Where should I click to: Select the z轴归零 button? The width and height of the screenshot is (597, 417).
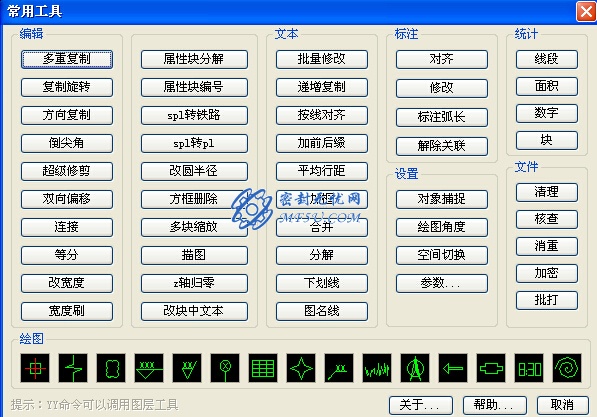pyautogui.click(x=194, y=283)
